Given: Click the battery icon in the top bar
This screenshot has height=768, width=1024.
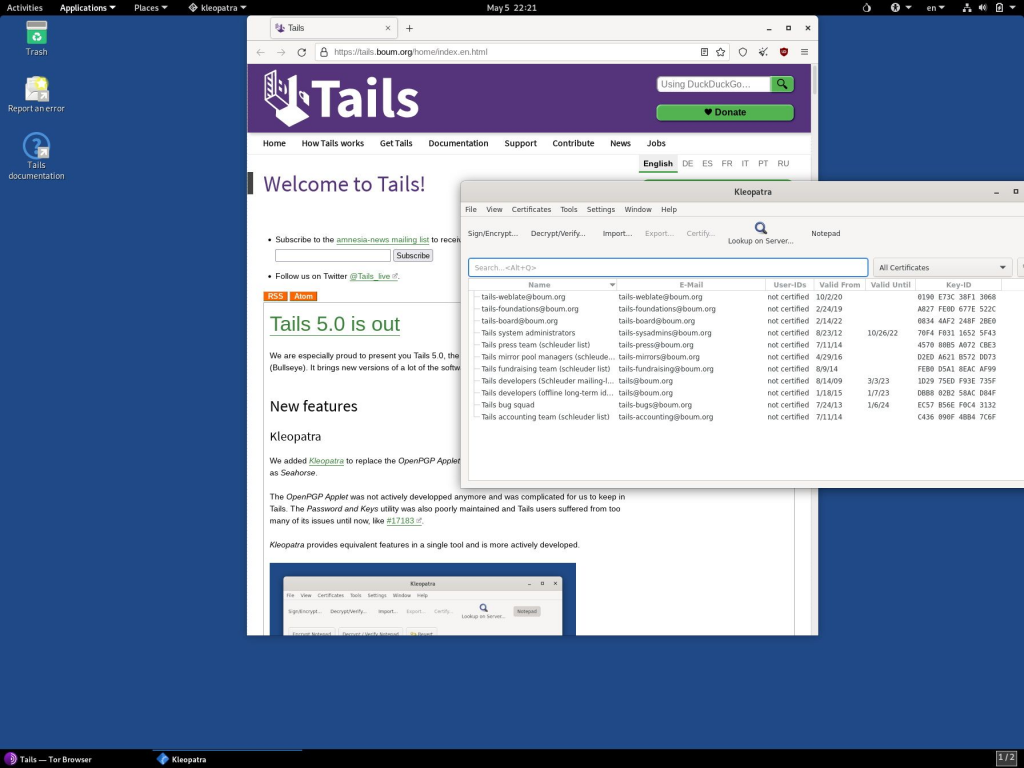Looking at the screenshot, I should [999, 8].
